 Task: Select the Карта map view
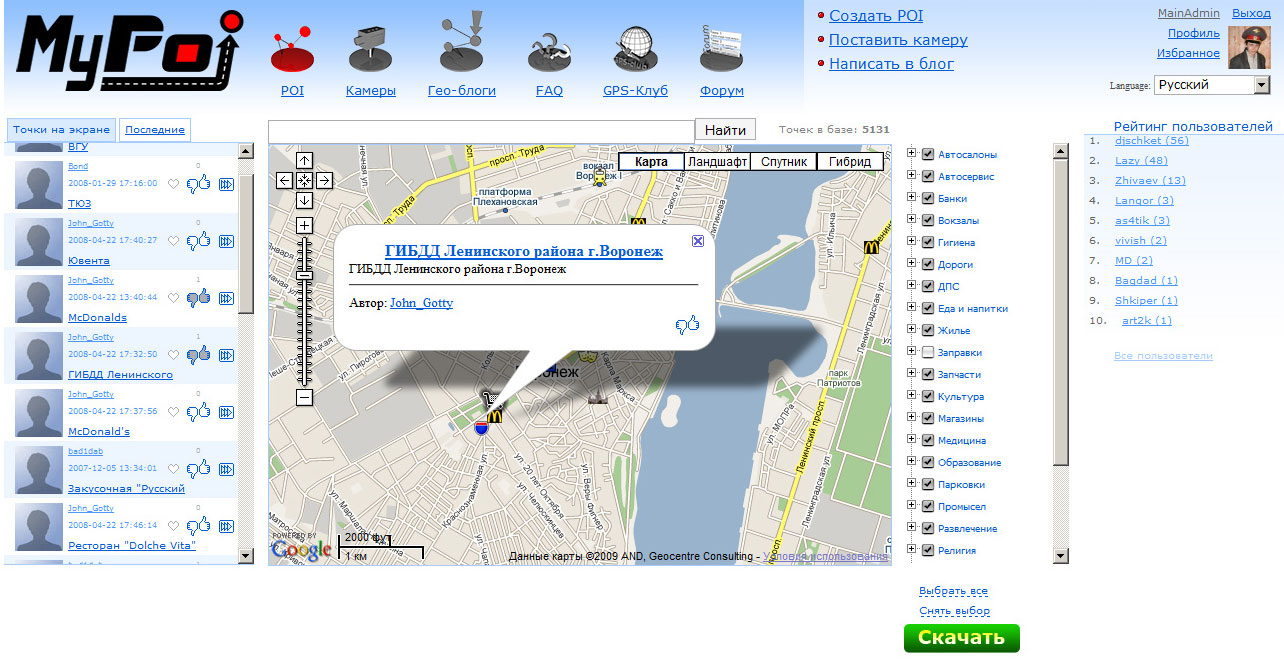[x=651, y=162]
